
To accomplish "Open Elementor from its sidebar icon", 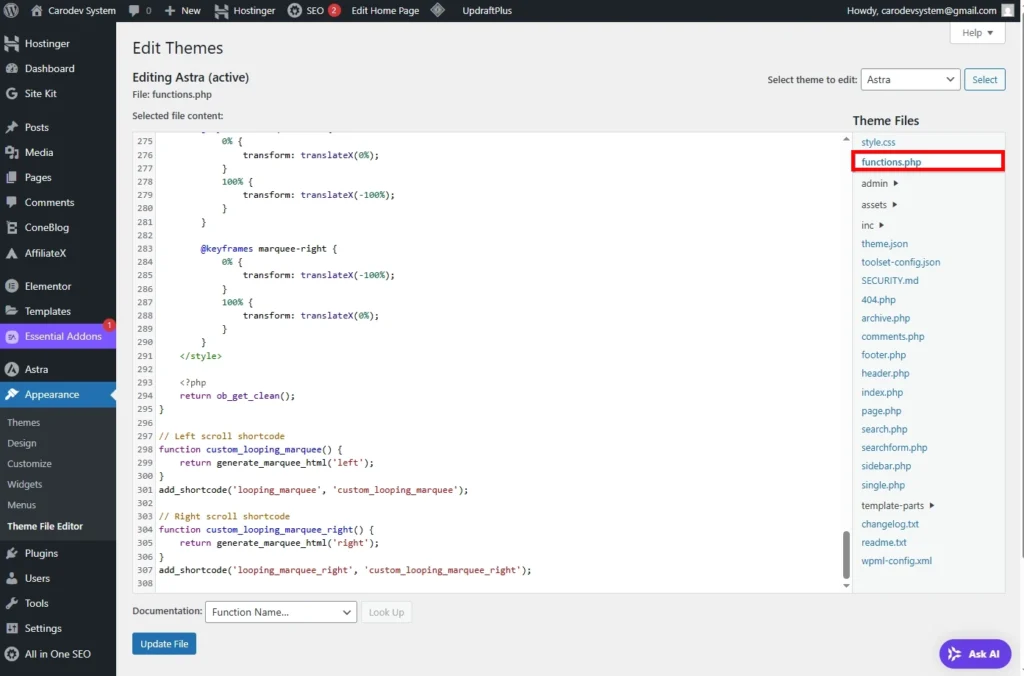I will pyautogui.click(x=12, y=286).
